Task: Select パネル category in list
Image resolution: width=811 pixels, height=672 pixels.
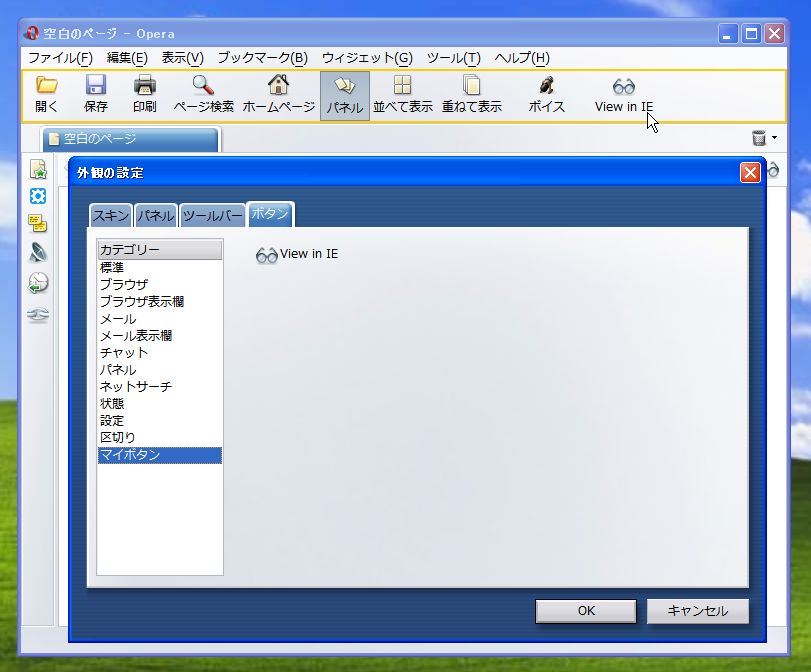Action: click(x=160, y=370)
